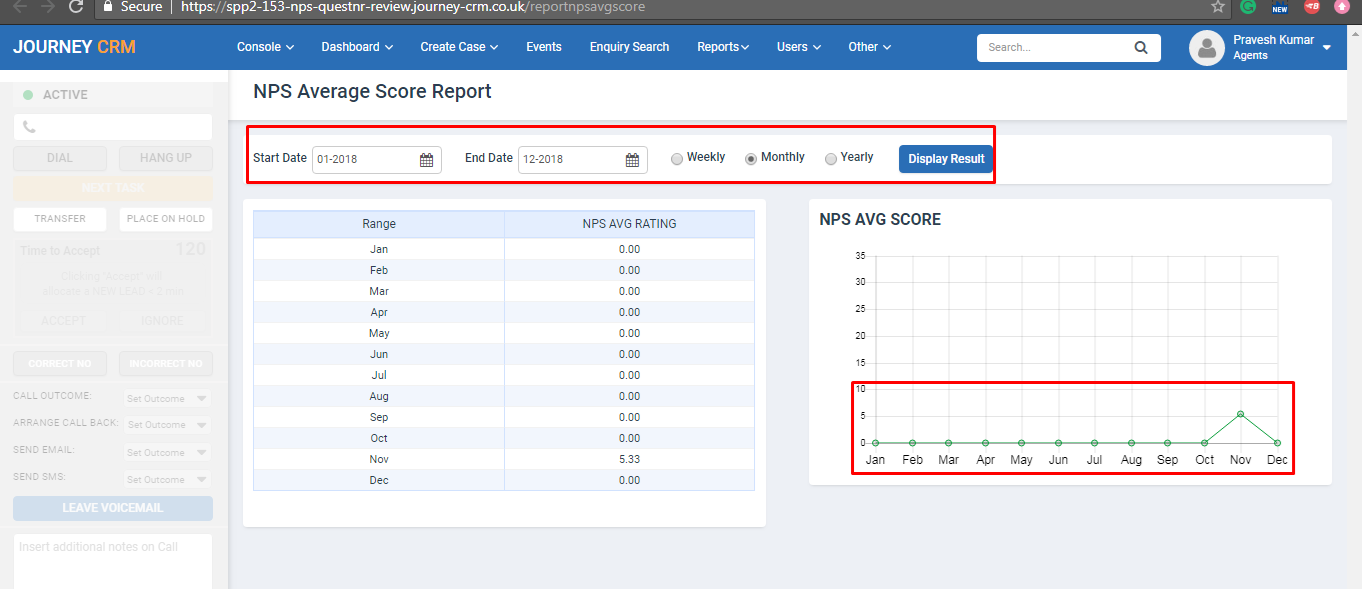Select the Monthly radio button
1362x589 pixels.
coord(751,158)
